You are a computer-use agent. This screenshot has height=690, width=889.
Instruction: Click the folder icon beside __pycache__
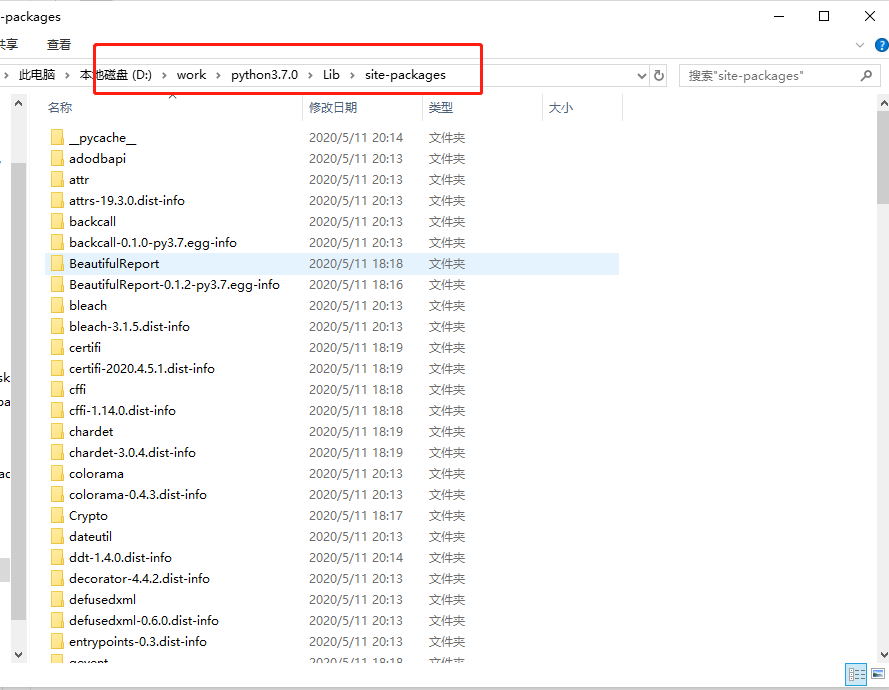(x=57, y=137)
